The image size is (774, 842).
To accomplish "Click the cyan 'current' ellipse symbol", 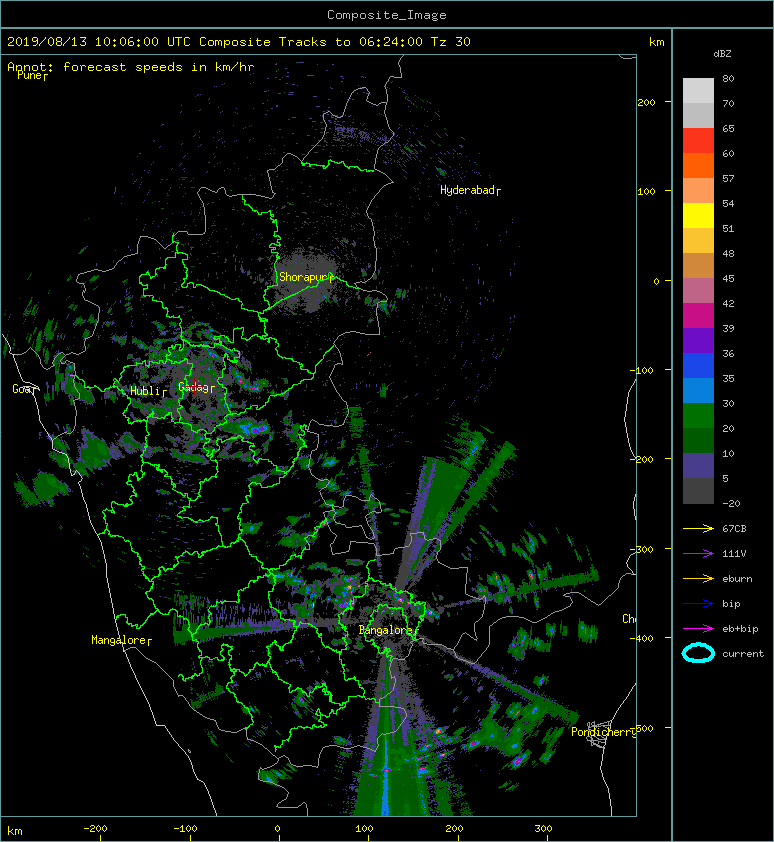I will pyautogui.click(x=698, y=653).
